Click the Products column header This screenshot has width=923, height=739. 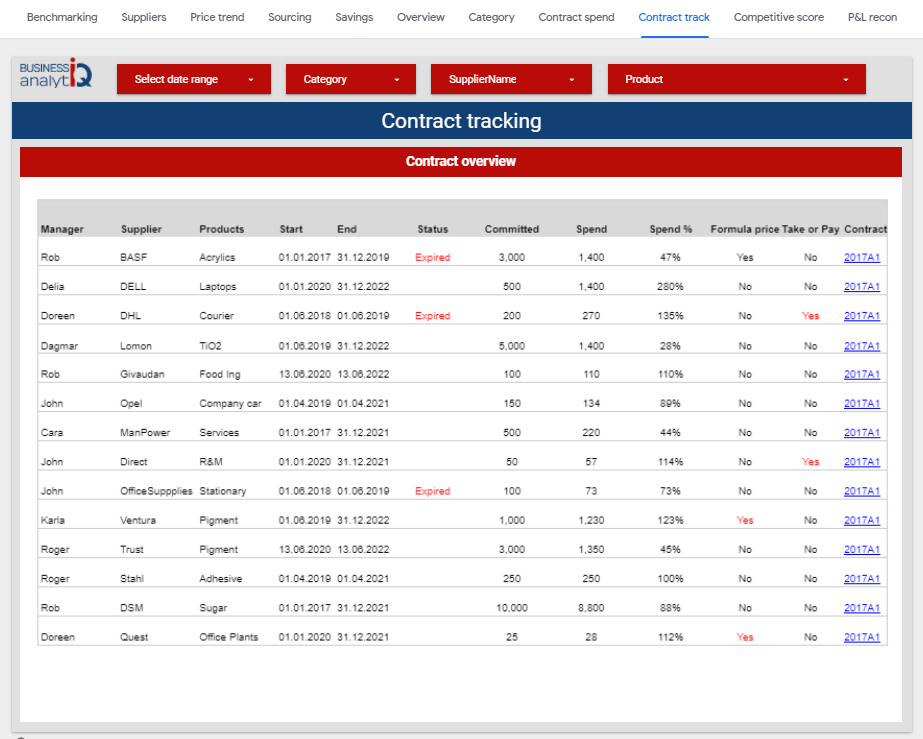(x=221, y=229)
